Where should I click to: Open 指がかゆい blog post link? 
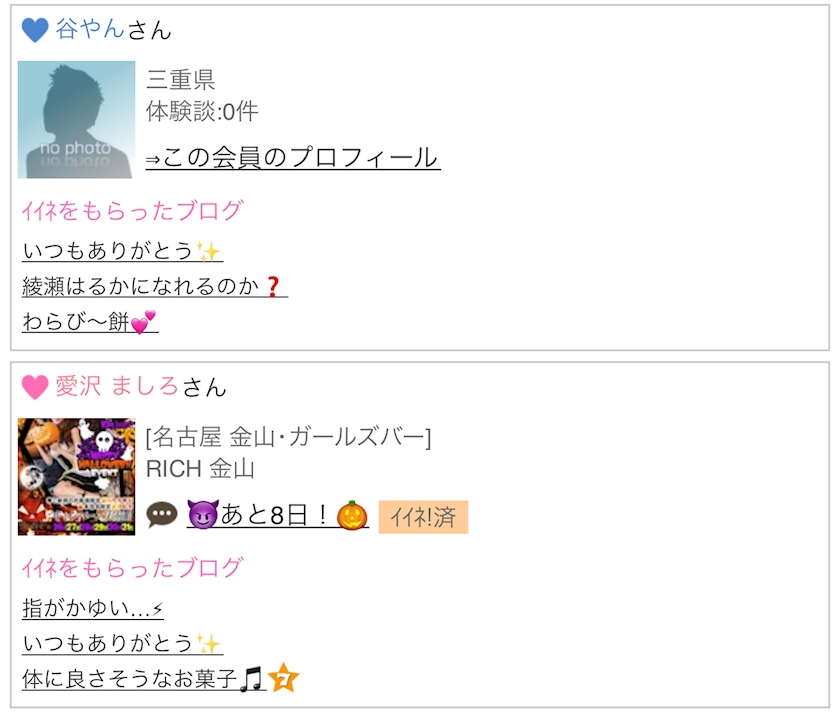(x=93, y=608)
